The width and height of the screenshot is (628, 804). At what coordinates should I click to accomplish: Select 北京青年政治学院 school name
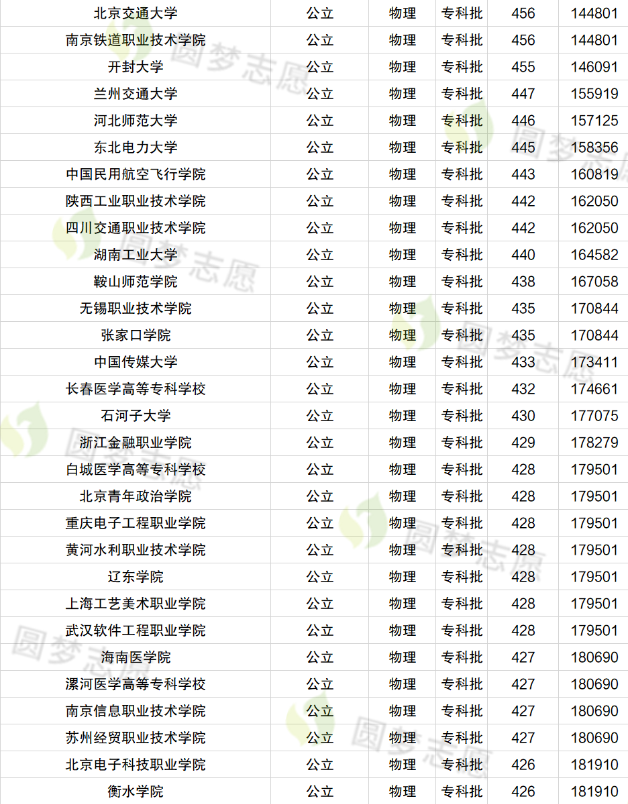point(135,496)
